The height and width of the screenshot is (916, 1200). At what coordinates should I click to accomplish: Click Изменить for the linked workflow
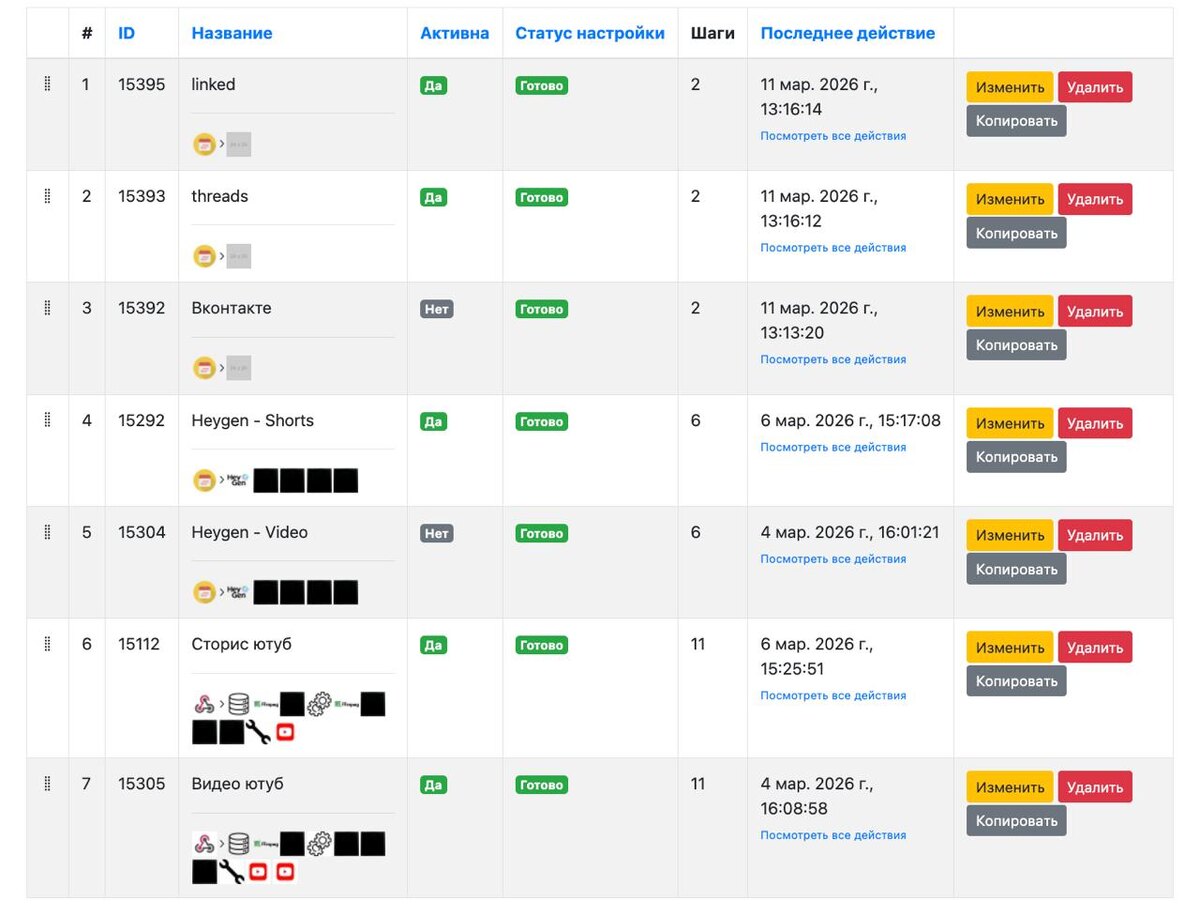tap(1010, 87)
